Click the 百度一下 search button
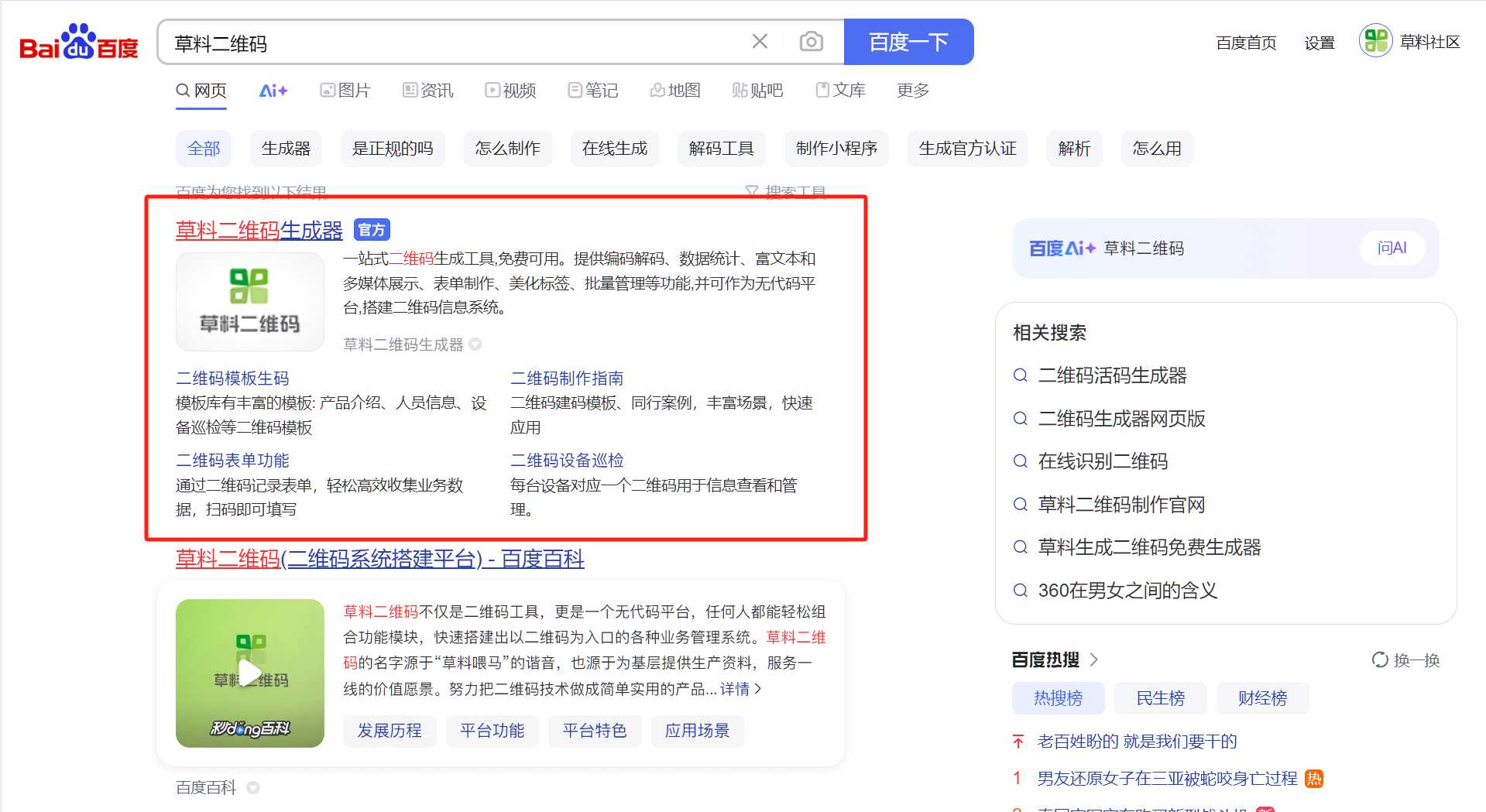This screenshot has width=1486, height=812. pos(908,42)
